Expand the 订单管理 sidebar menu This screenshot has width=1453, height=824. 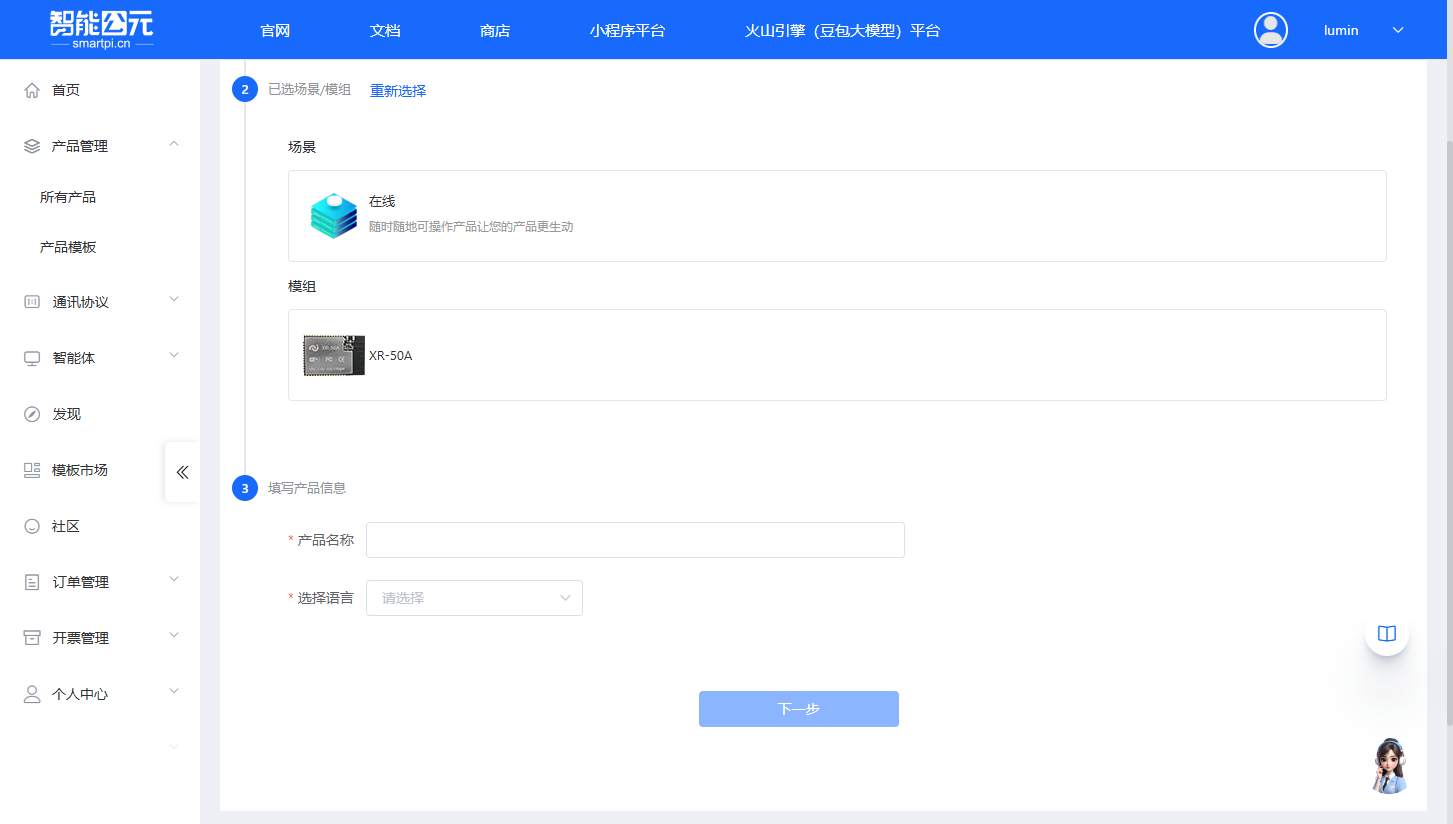(x=174, y=580)
